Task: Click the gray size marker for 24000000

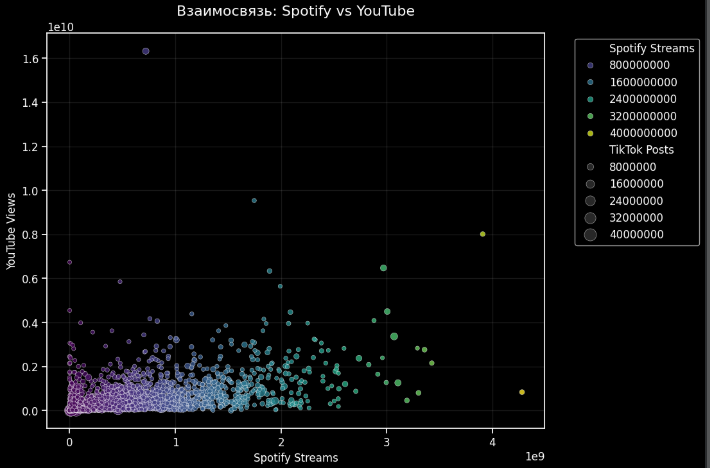Action: 590,201
